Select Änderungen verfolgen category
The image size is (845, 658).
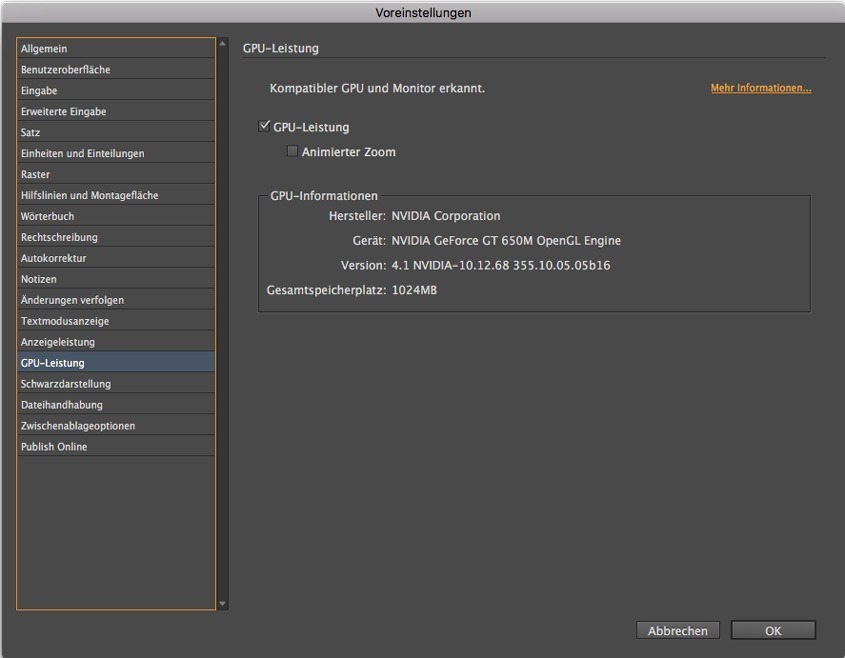116,300
